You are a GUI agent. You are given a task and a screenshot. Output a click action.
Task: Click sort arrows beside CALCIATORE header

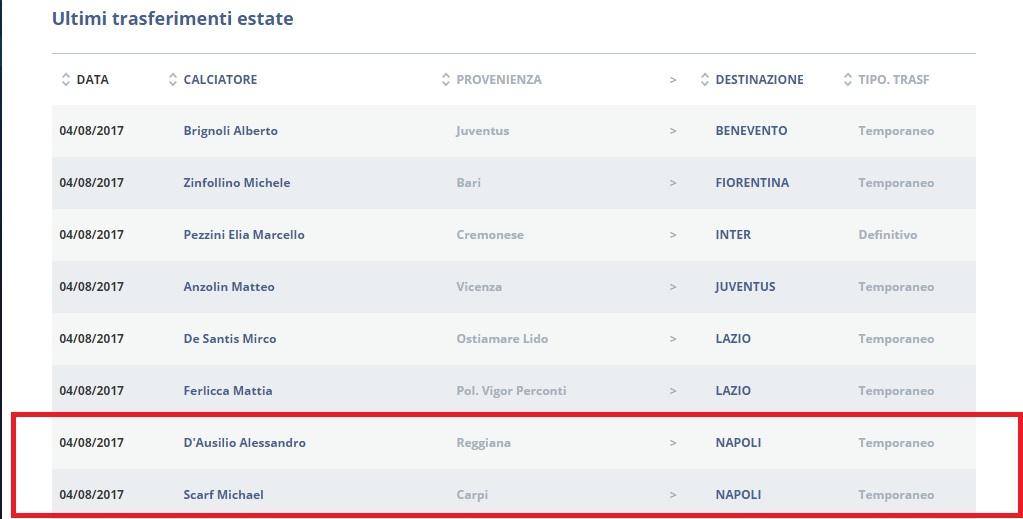[x=173, y=80]
